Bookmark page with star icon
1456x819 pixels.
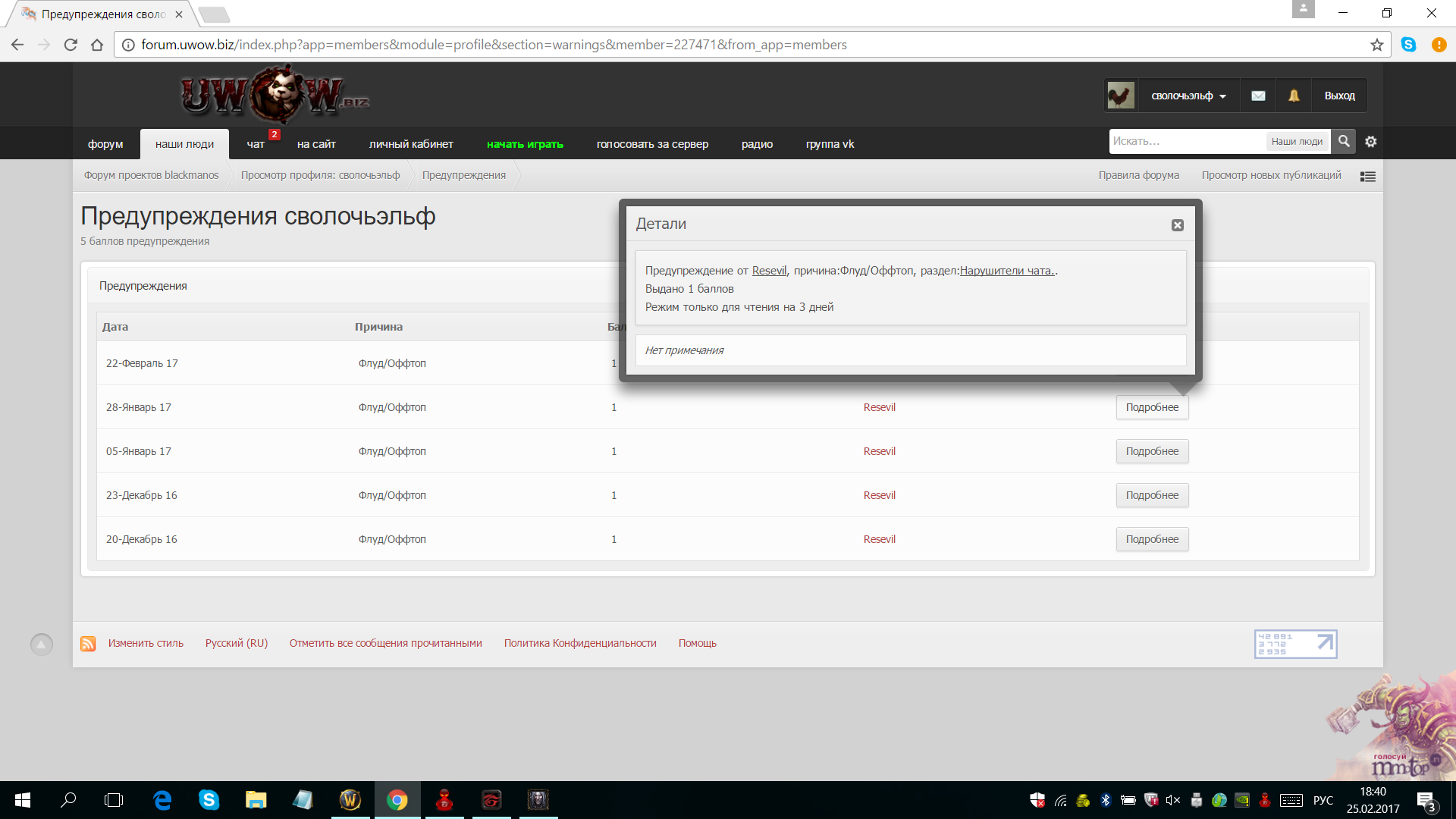tap(1377, 45)
